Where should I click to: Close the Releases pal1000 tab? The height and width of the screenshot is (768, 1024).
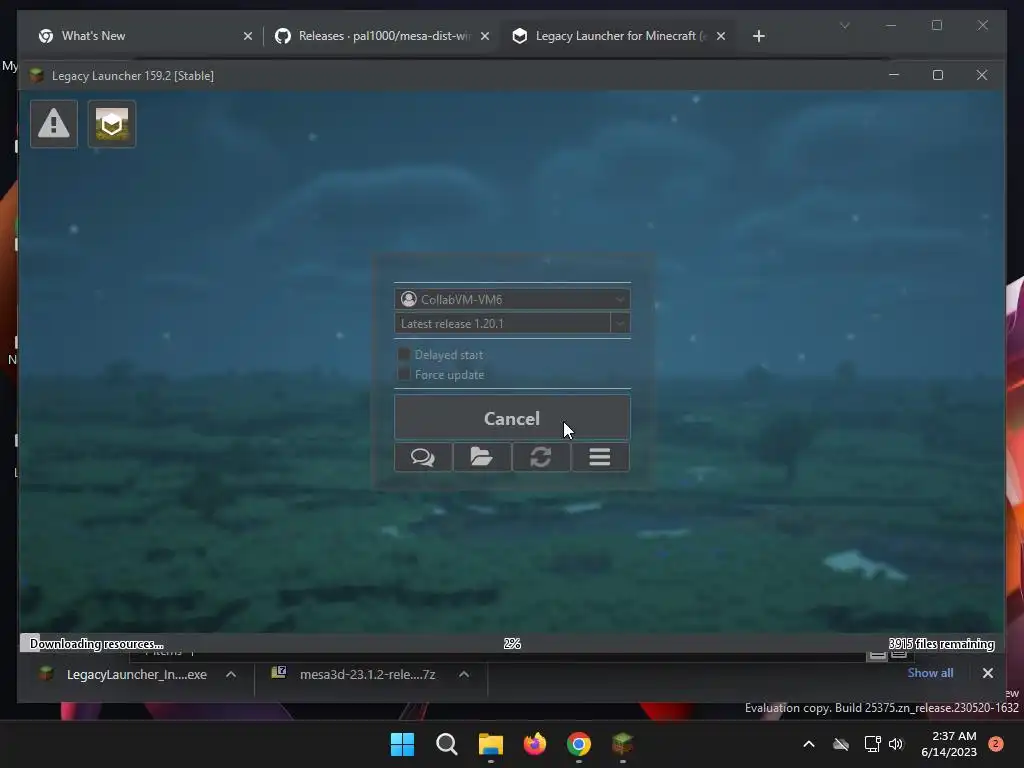(485, 36)
